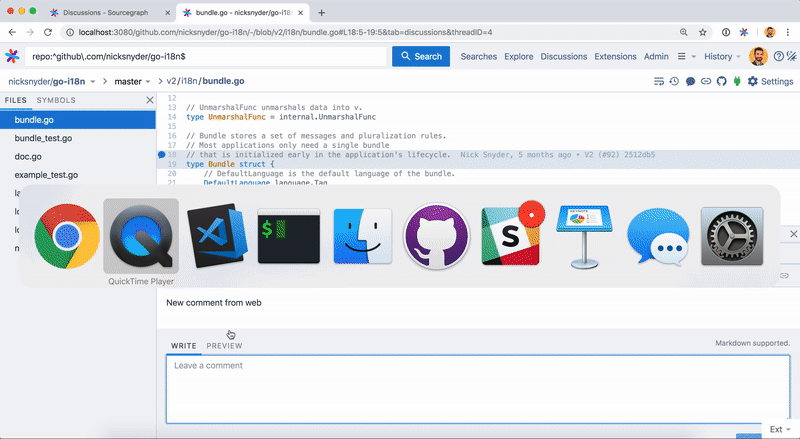
Task: Select Terminal in the app switcher
Action: tap(289, 236)
